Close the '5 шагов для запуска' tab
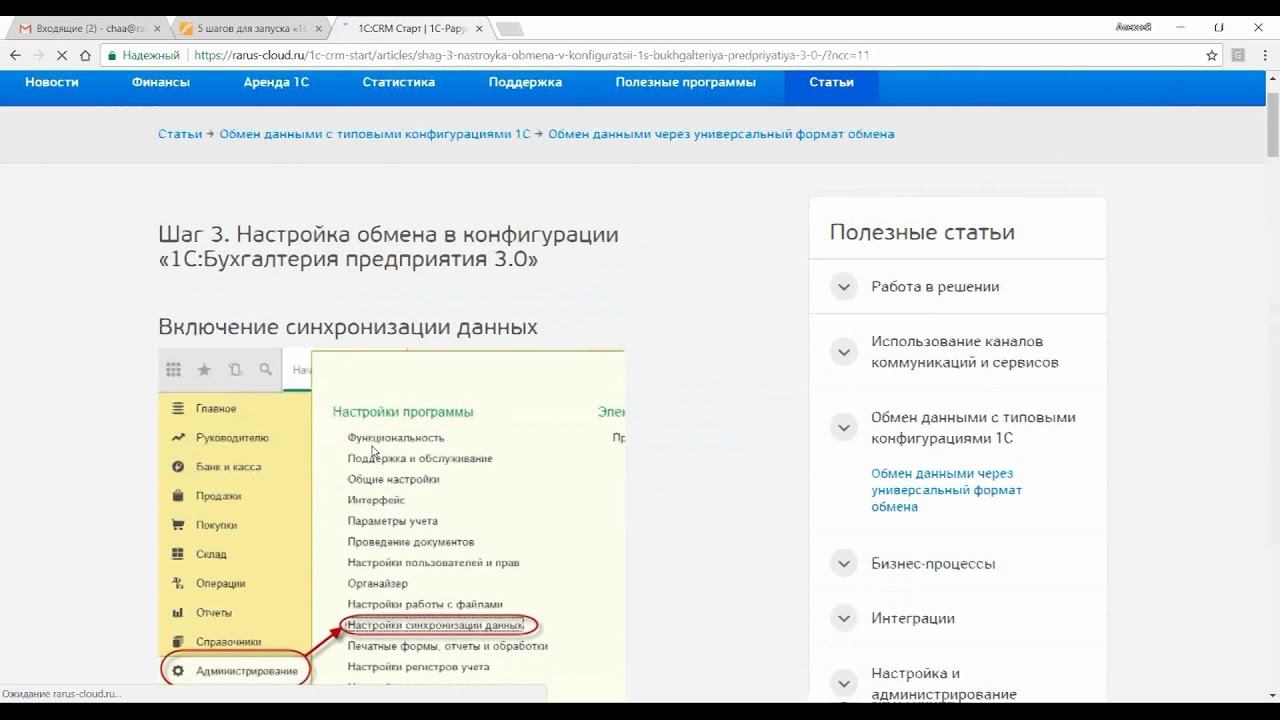The image size is (1280, 720). [318, 29]
